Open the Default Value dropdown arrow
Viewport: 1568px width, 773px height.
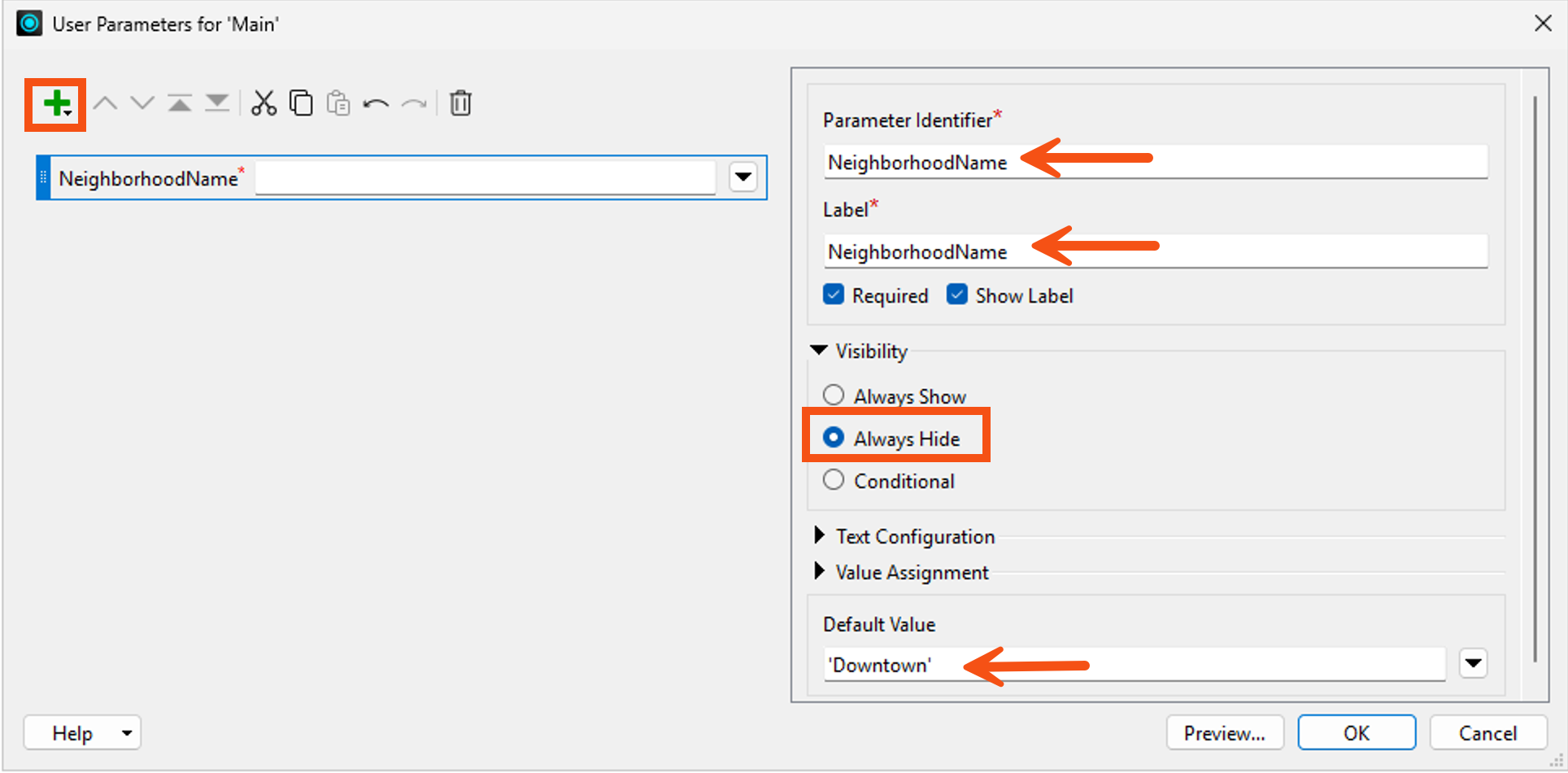1473,663
